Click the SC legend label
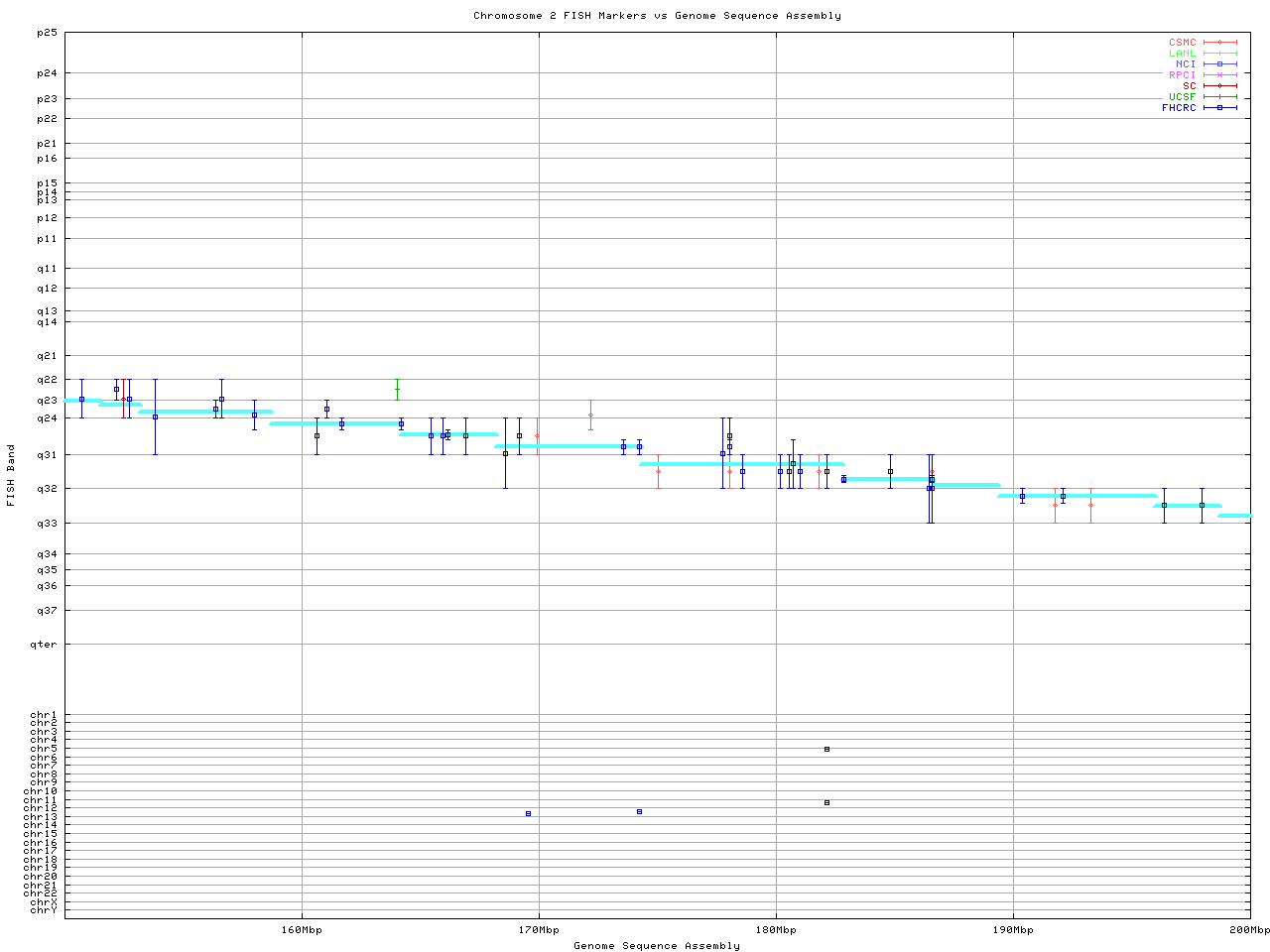This screenshot has width=1270, height=952. coord(1189,86)
